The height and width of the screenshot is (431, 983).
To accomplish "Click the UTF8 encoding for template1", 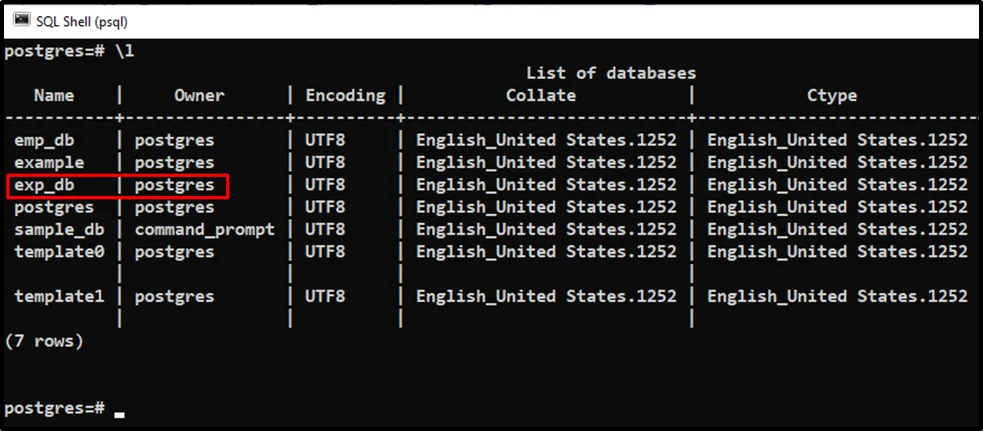I will pos(325,296).
